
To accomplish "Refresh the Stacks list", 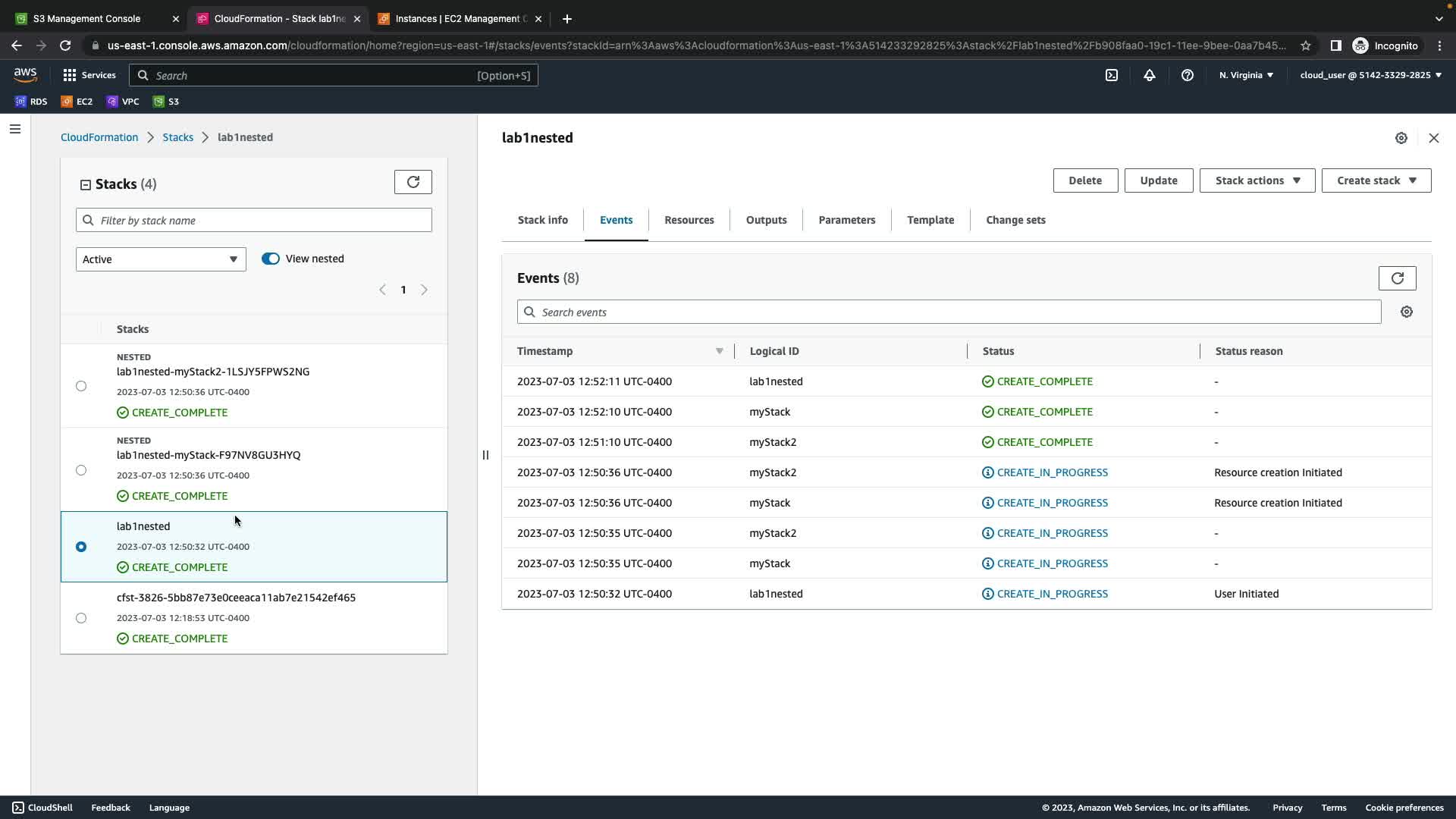I will coord(413,182).
